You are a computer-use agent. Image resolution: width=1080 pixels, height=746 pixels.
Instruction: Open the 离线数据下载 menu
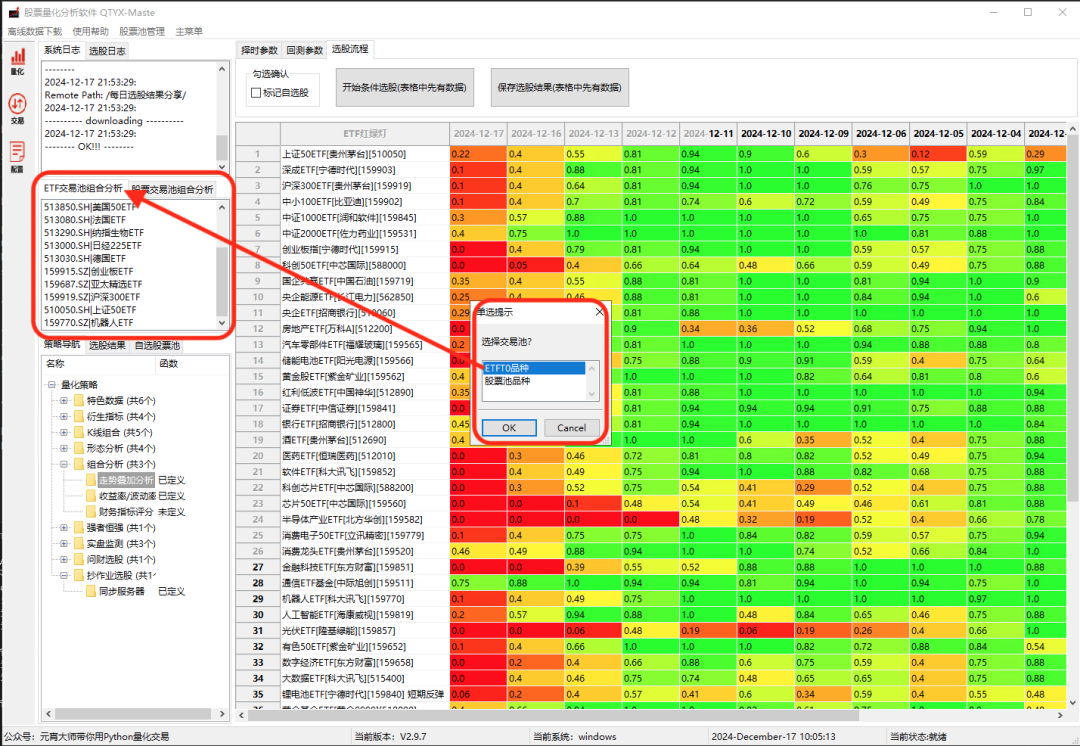[x=34, y=31]
